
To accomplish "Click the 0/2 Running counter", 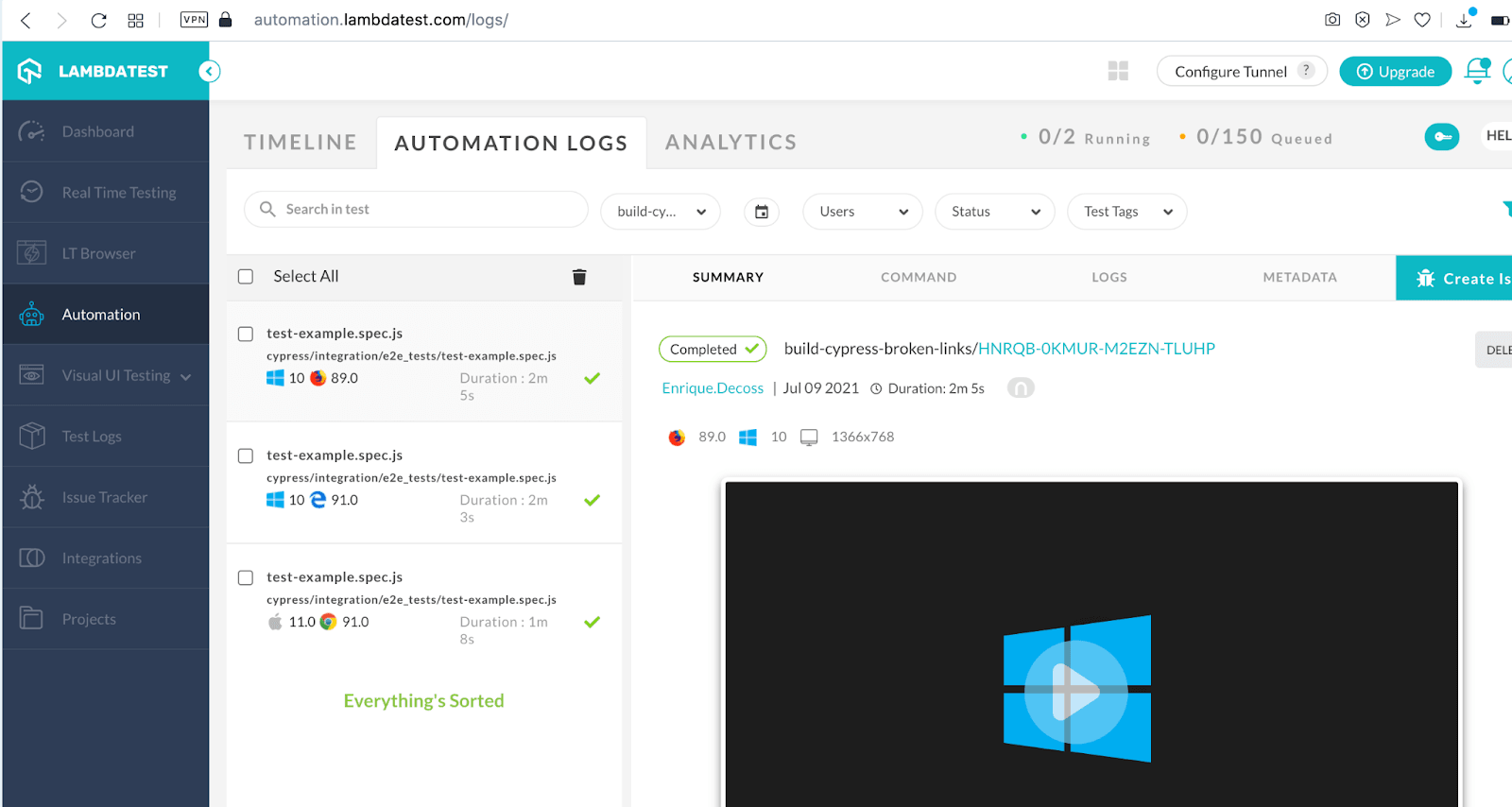I will [1086, 137].
